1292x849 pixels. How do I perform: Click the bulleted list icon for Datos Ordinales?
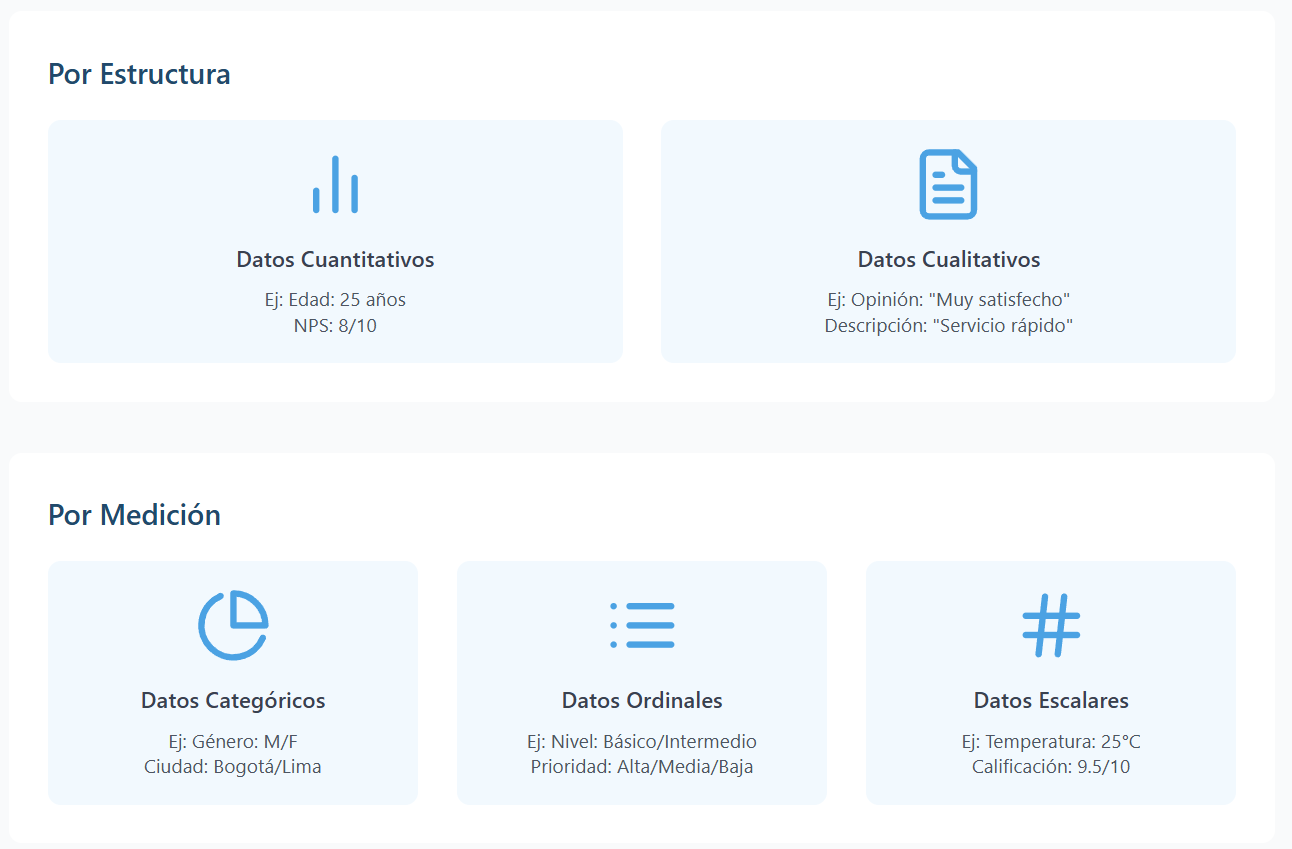click(642, 625)
